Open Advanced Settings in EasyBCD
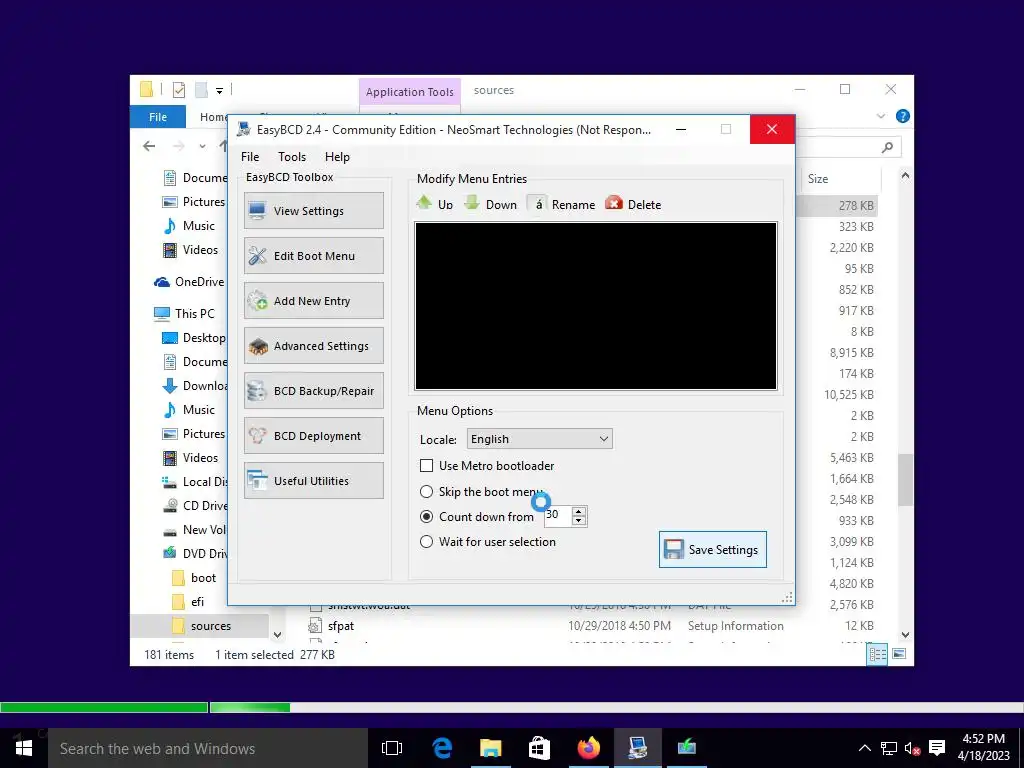 (x=313, y=345)
